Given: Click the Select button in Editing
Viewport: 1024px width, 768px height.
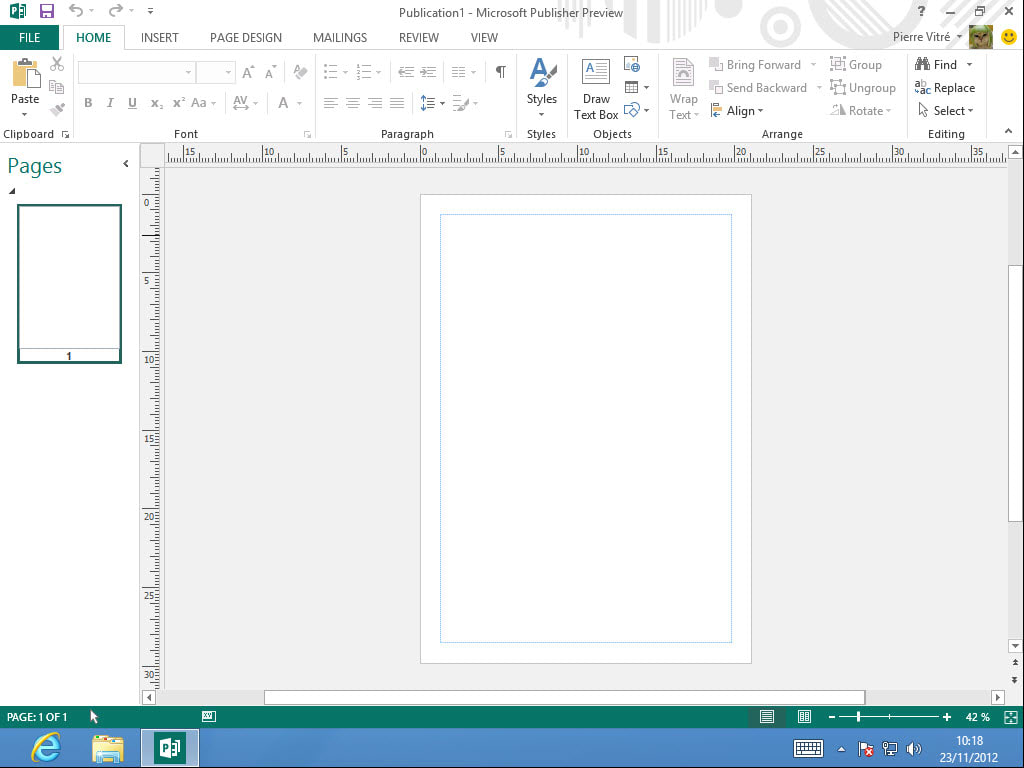Looking at the screenshot, I should [946, 110].
